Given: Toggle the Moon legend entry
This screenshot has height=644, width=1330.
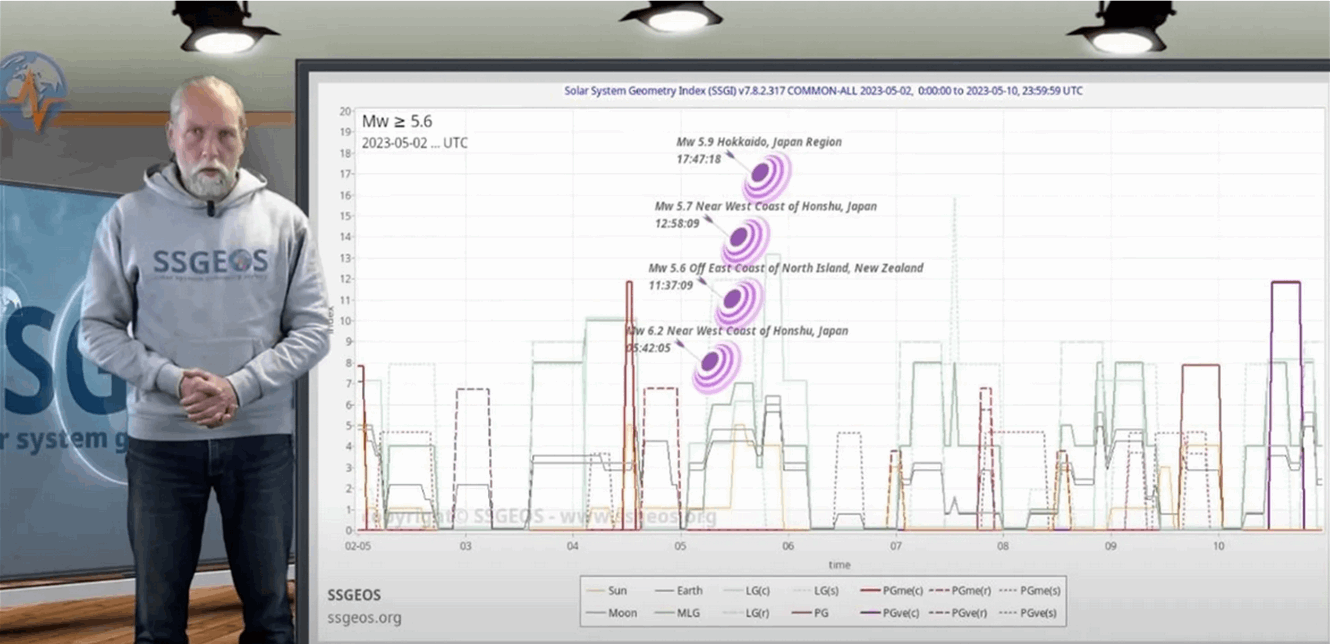Looking at the screenshot, I should click(611, 613).
